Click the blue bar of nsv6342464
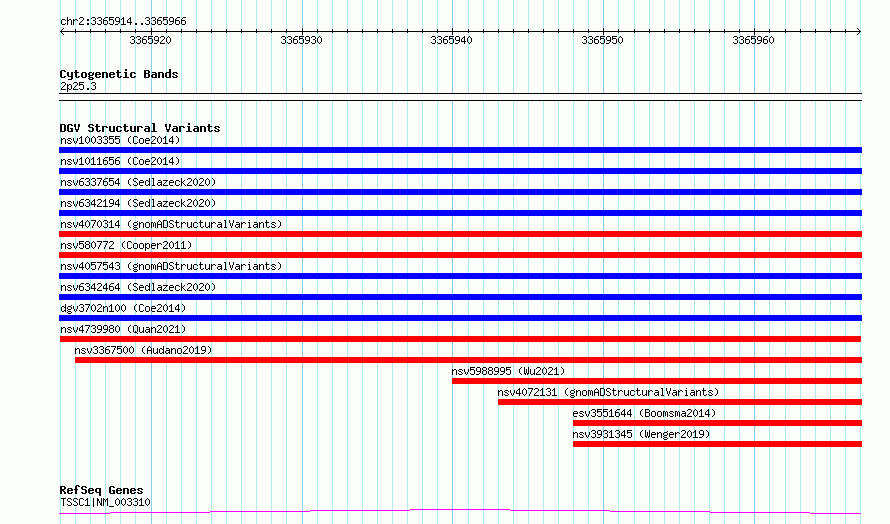The height and width of the screenshot is (524, 890). [460, 297]
